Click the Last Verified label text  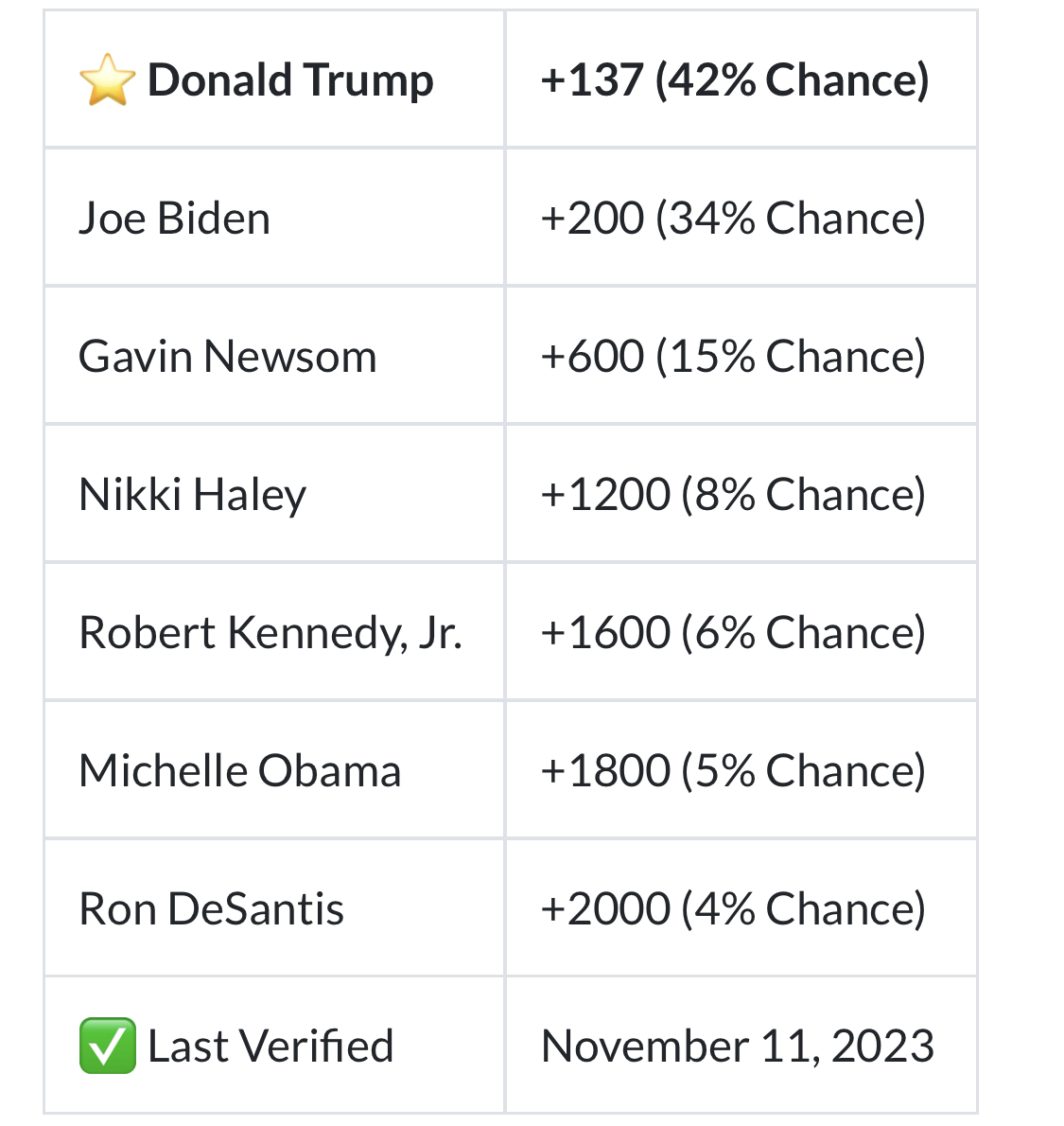270,1047
